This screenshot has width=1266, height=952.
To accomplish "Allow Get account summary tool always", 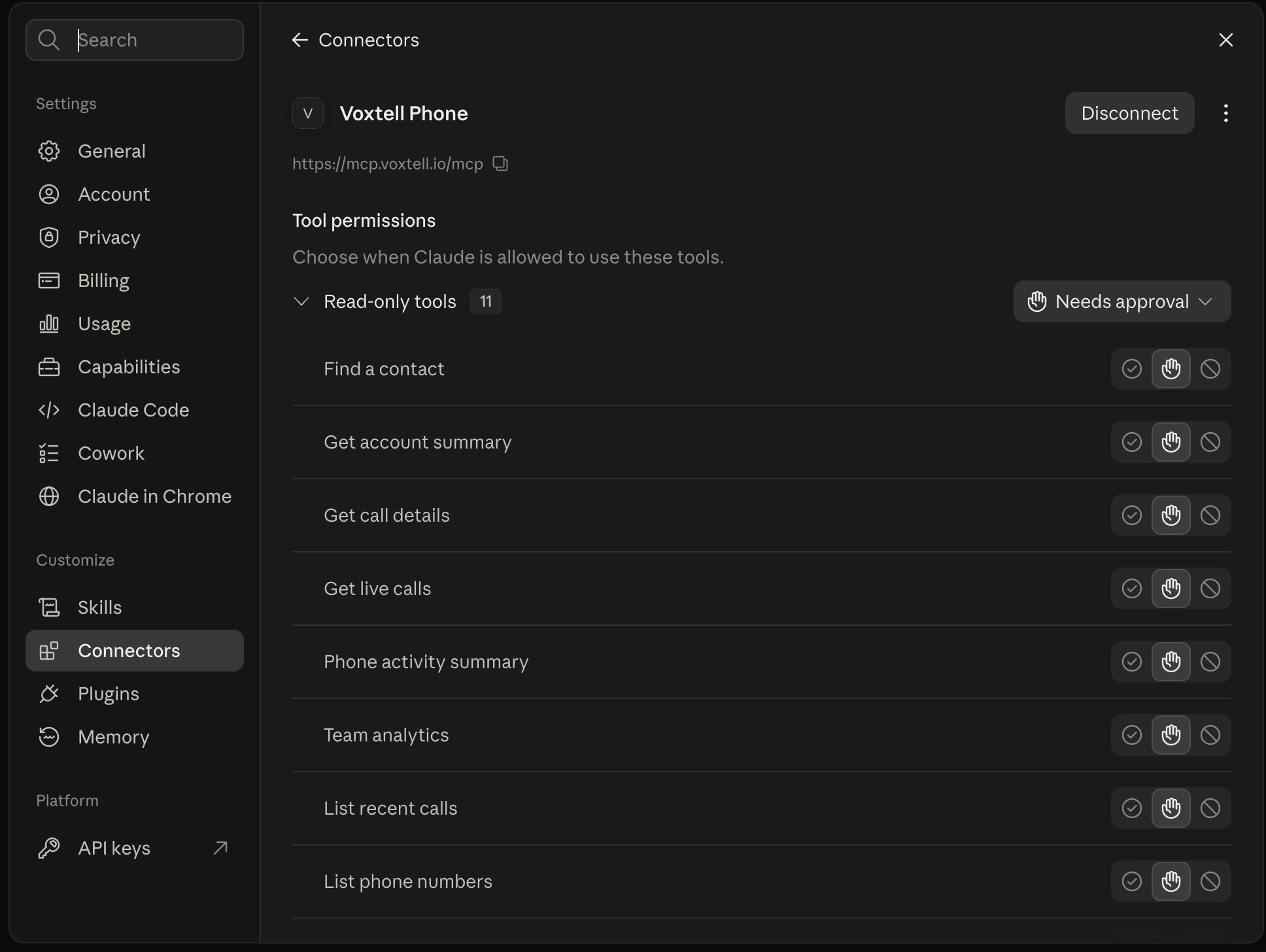I will (1131, 442).
